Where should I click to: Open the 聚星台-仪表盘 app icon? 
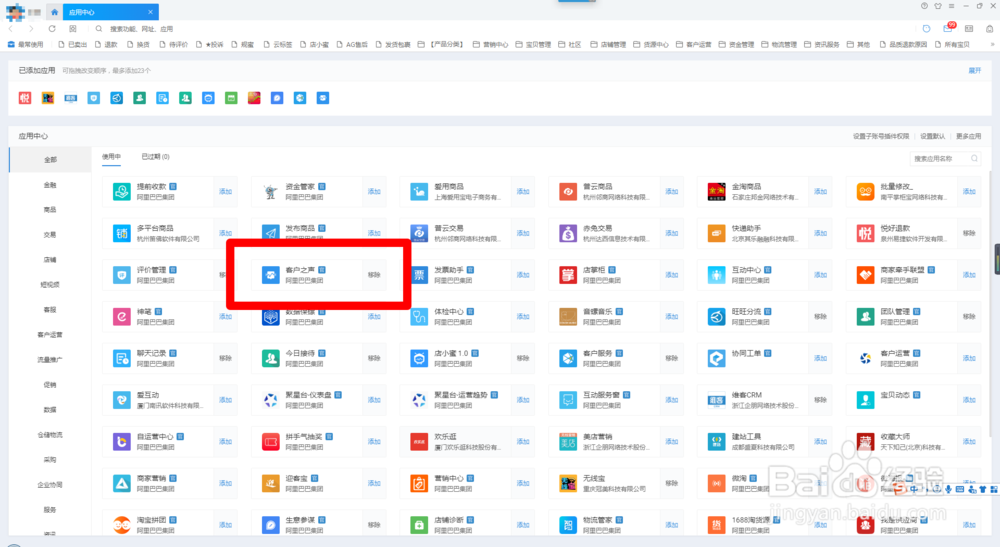coord(270,400)
